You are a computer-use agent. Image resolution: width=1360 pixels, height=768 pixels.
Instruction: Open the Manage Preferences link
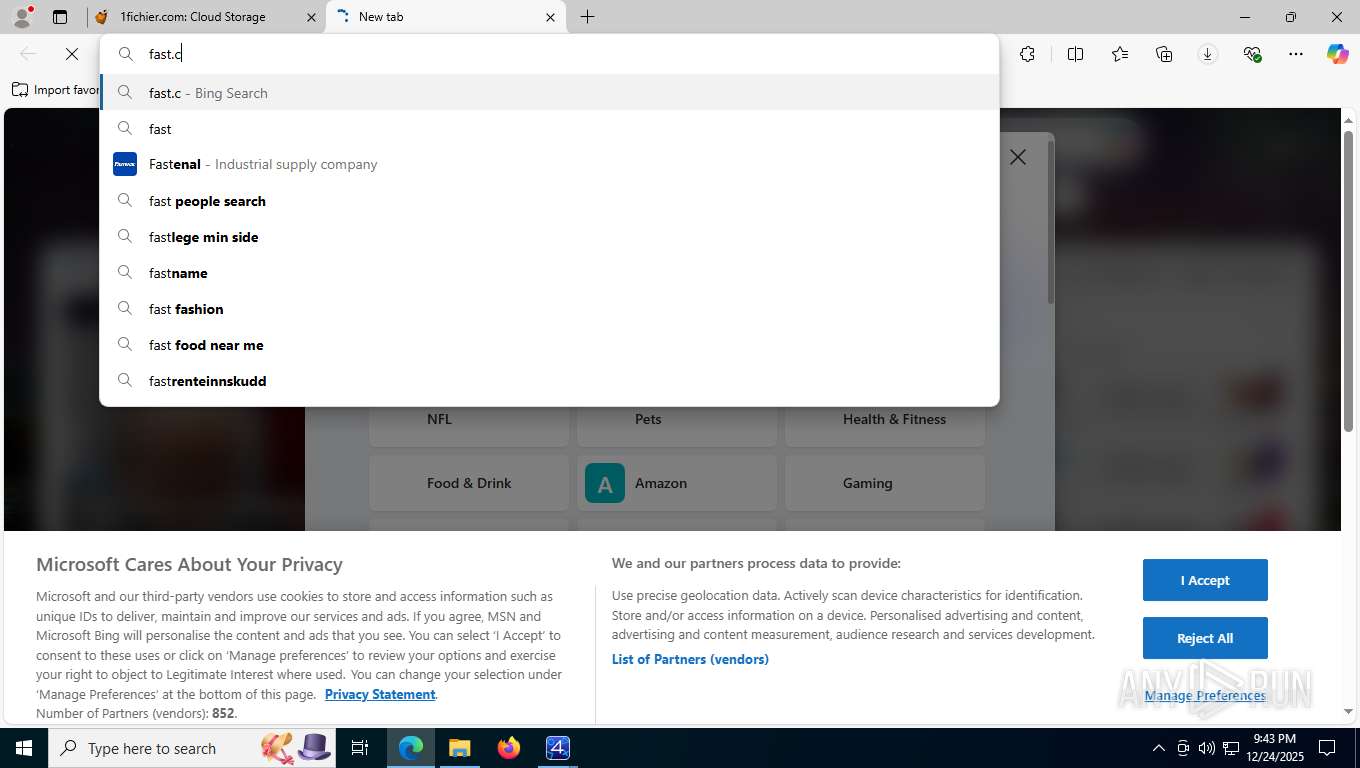click(x=1205, y=696)
